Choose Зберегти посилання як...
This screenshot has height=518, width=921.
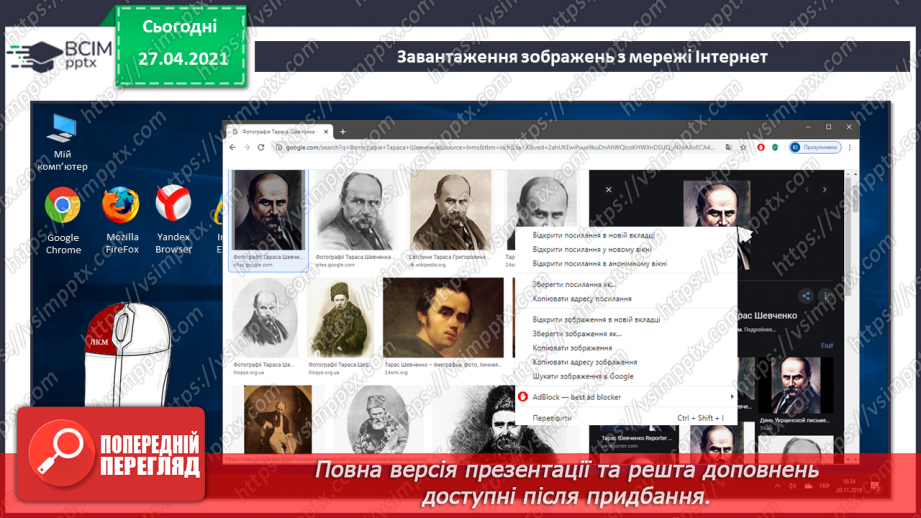point(626,284)
